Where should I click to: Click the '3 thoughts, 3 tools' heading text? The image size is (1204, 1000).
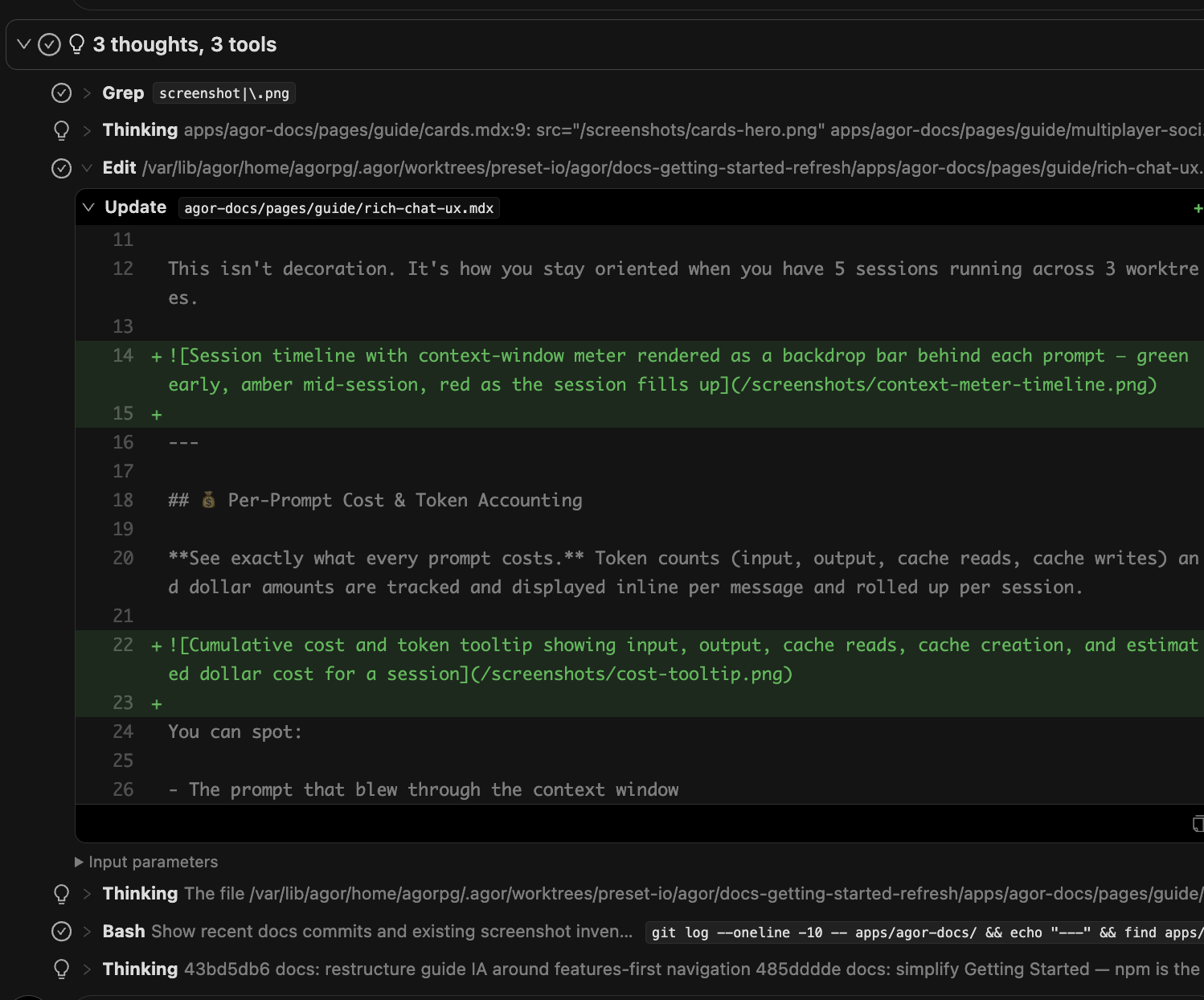185,44
